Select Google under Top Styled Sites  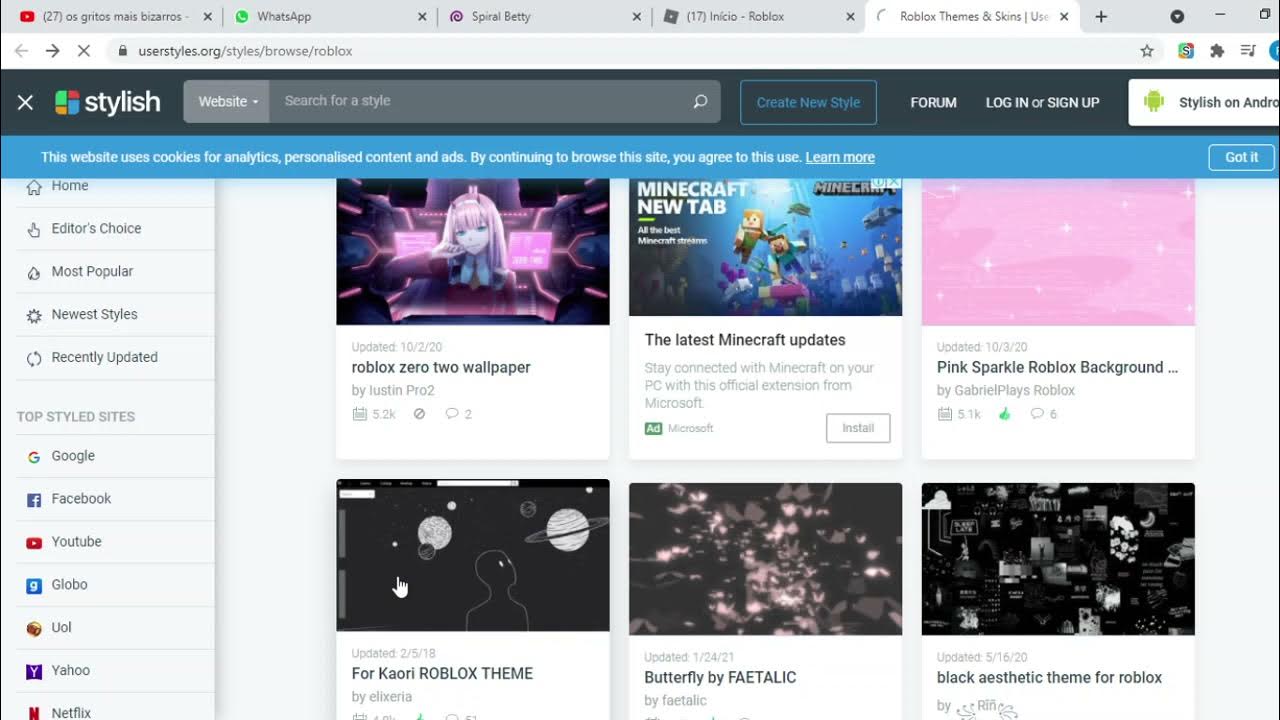tap(73, 456)
